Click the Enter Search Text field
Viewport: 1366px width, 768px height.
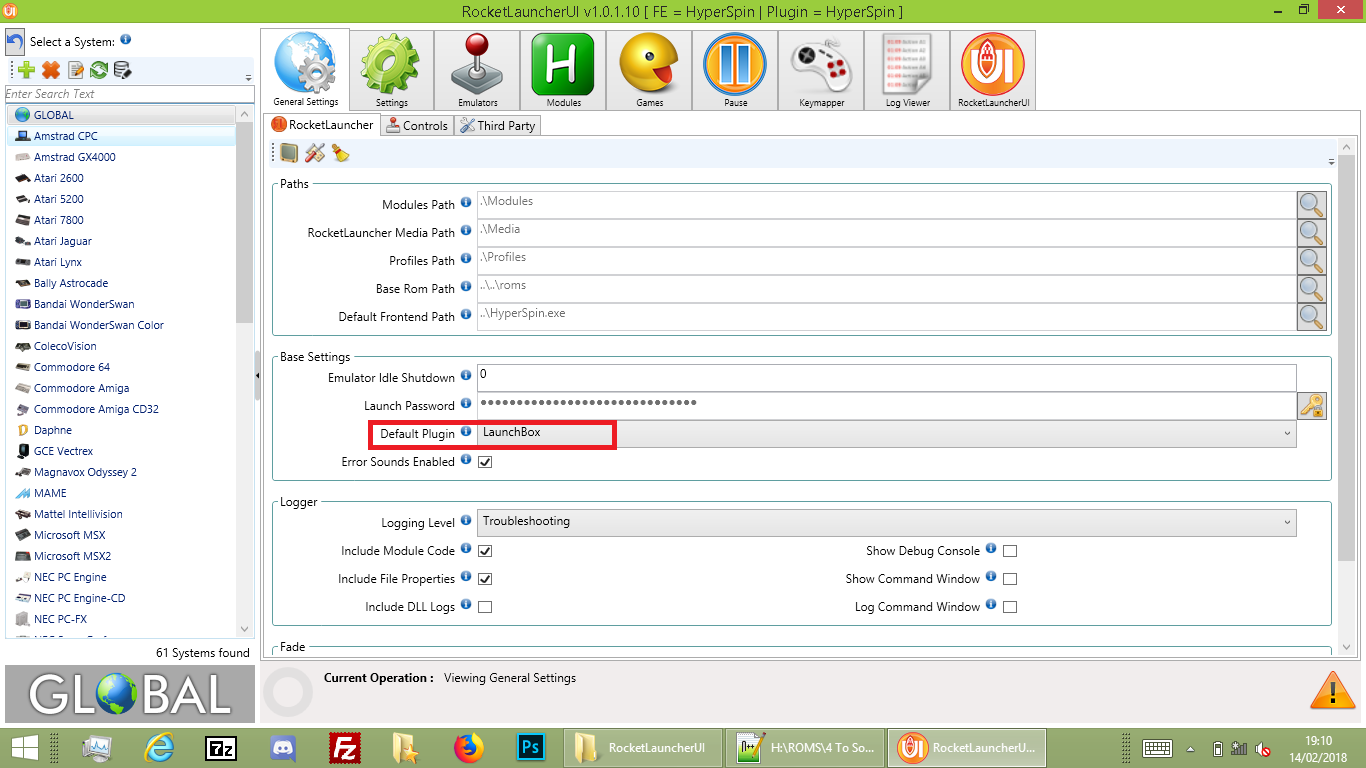coord(130,94)
